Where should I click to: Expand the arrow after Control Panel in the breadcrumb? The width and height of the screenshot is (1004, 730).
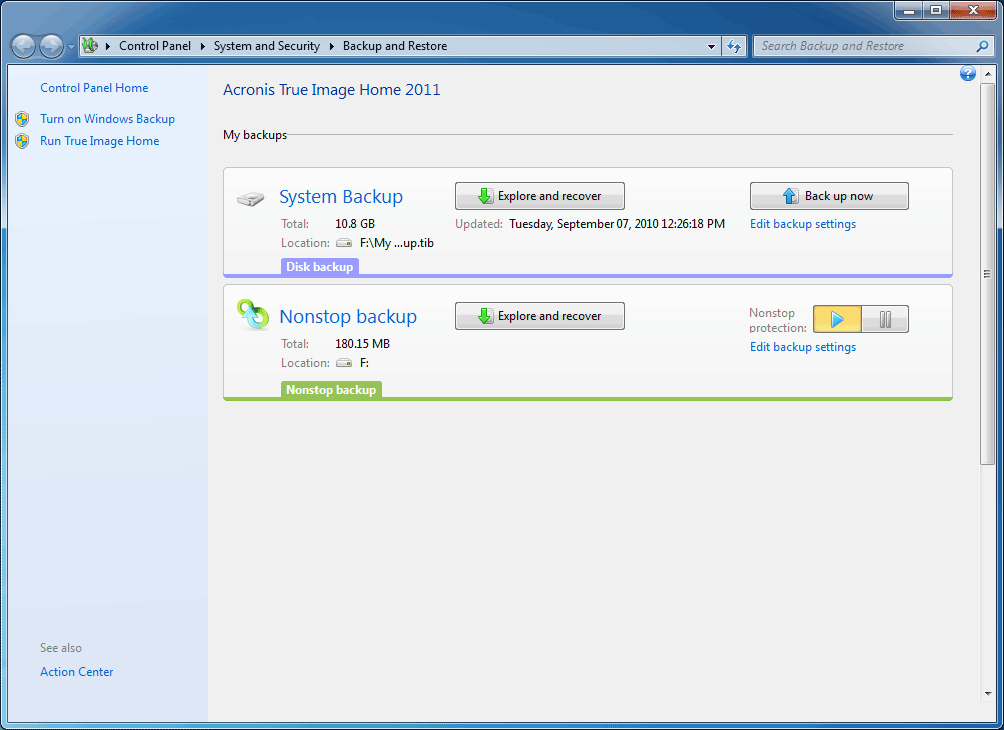[202, 46]
